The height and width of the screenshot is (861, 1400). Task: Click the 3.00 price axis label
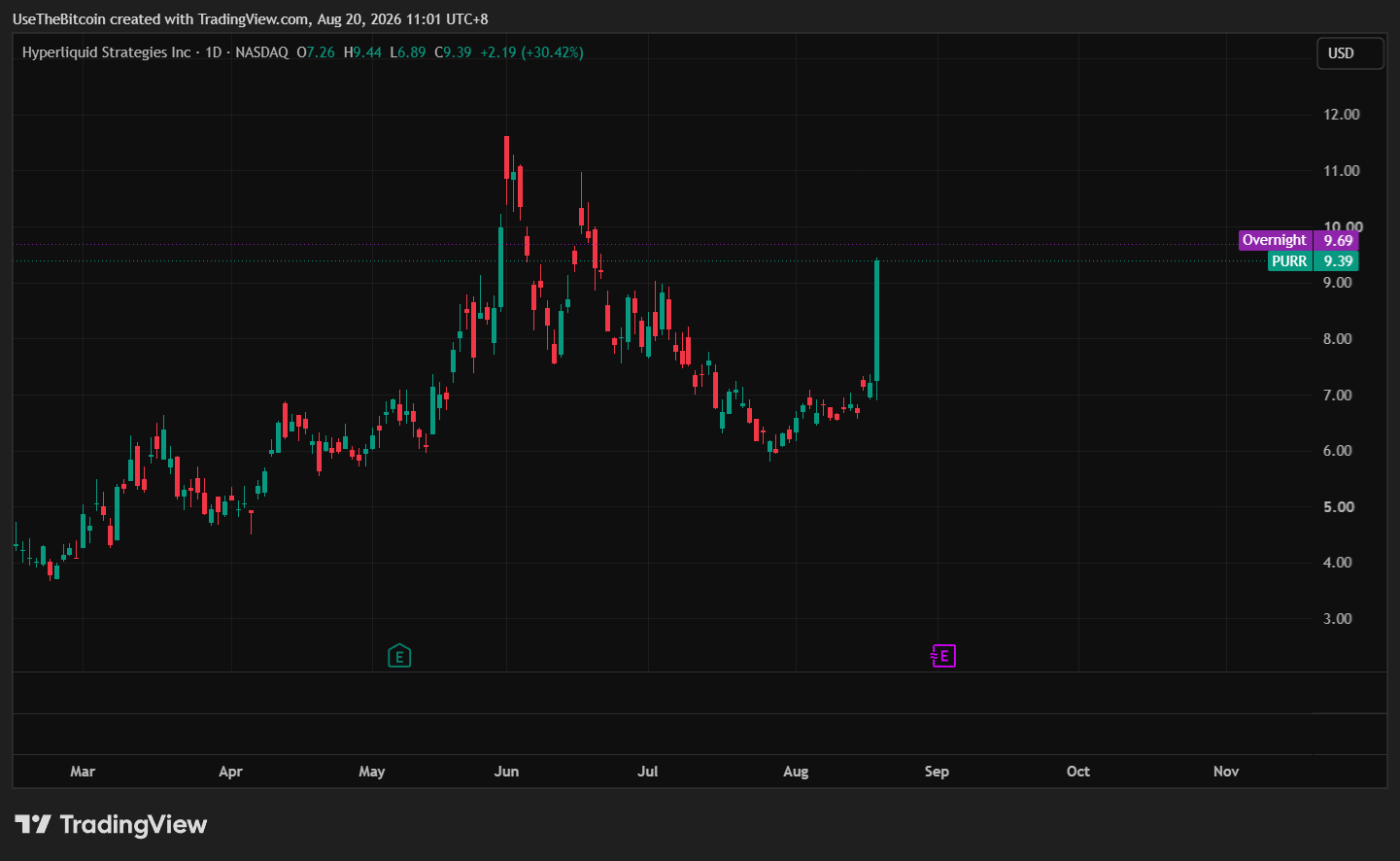click(x=1338, y=619)
